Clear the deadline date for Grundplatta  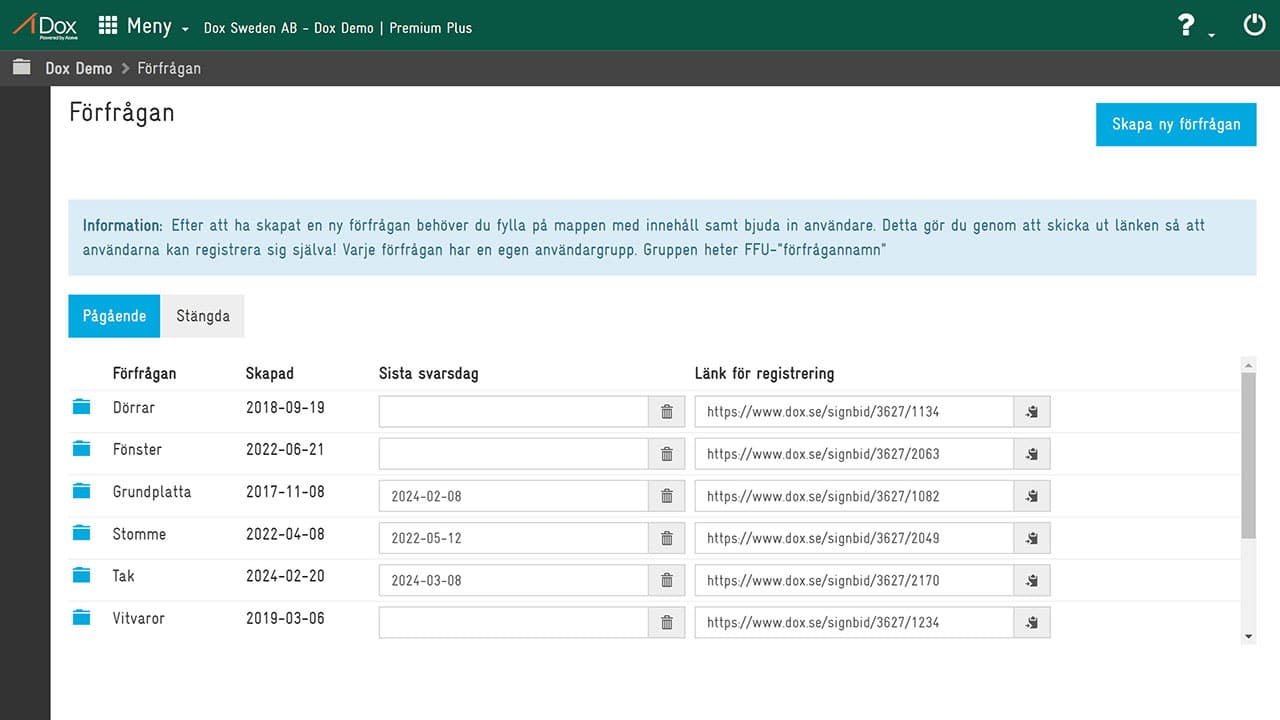tap(667, 496)
